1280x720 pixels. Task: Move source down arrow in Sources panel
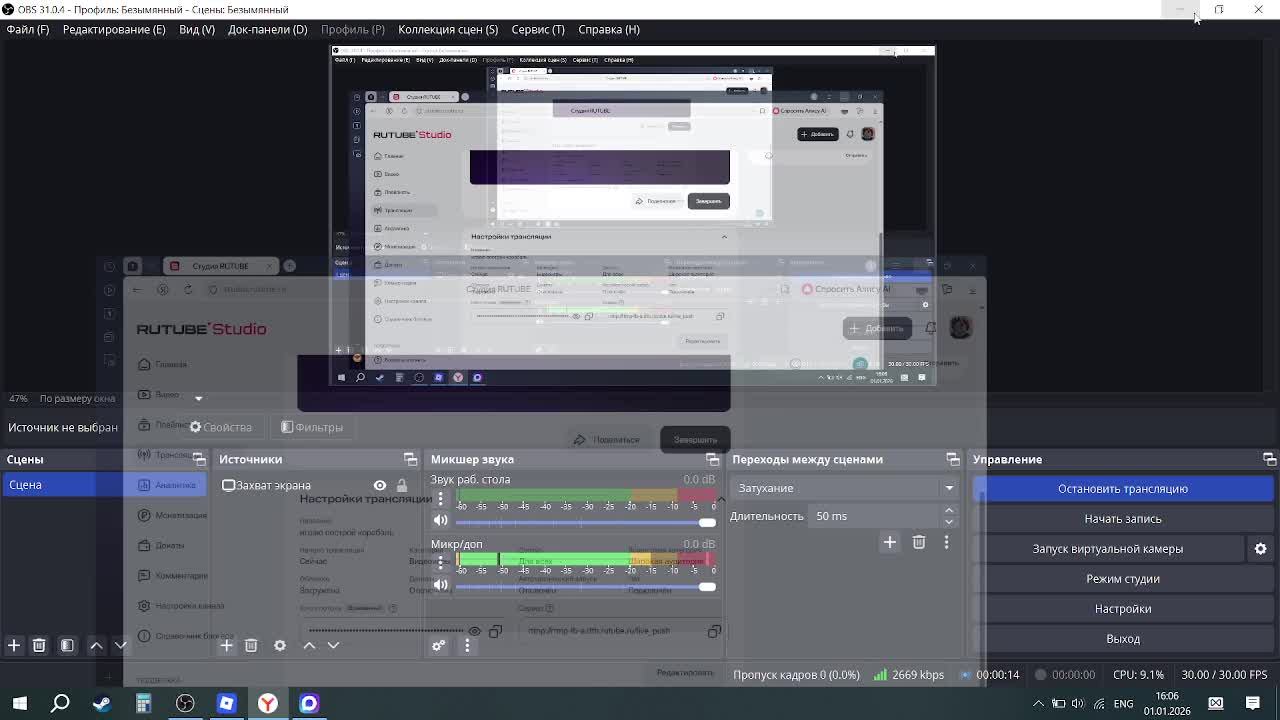coord(333,646)
